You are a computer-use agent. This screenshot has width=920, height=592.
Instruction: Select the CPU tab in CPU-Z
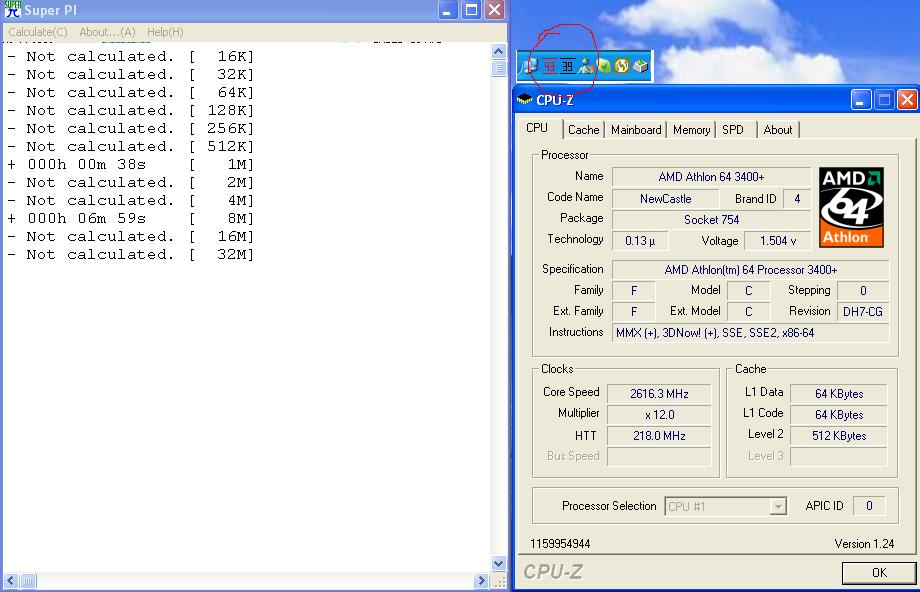tap(537, 128)
